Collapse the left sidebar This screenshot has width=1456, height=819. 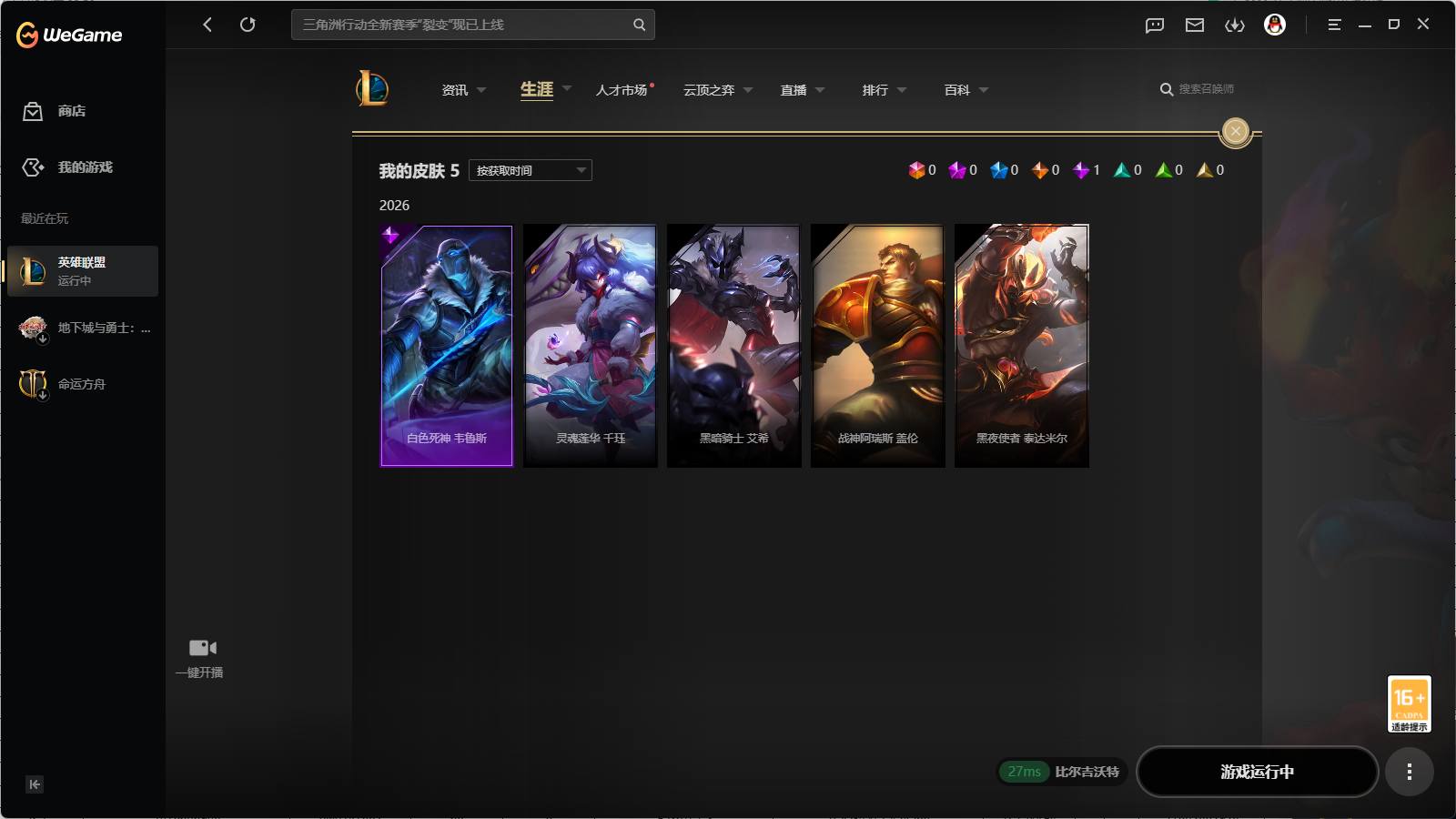35,784
